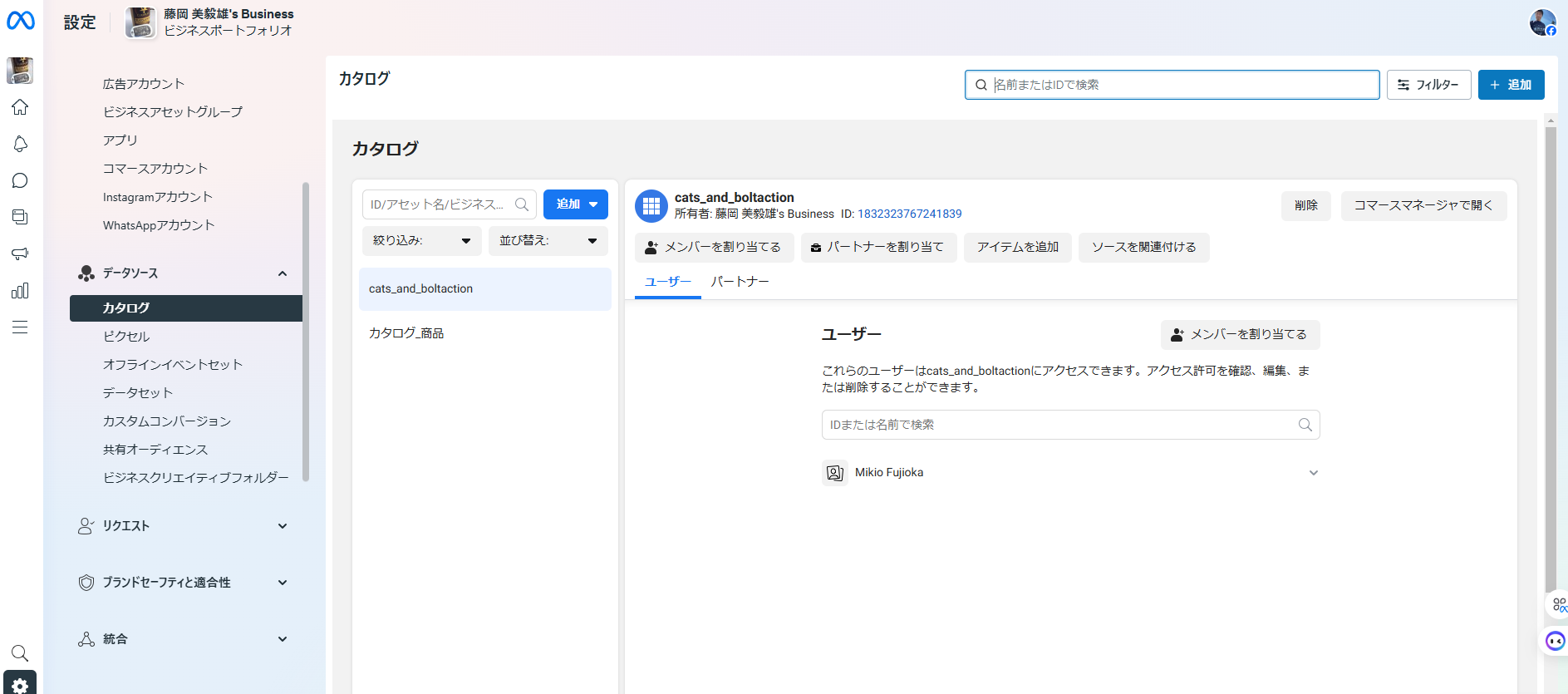Open notifications bell icon
The image size is (1568, 694).
coord(20,144)
